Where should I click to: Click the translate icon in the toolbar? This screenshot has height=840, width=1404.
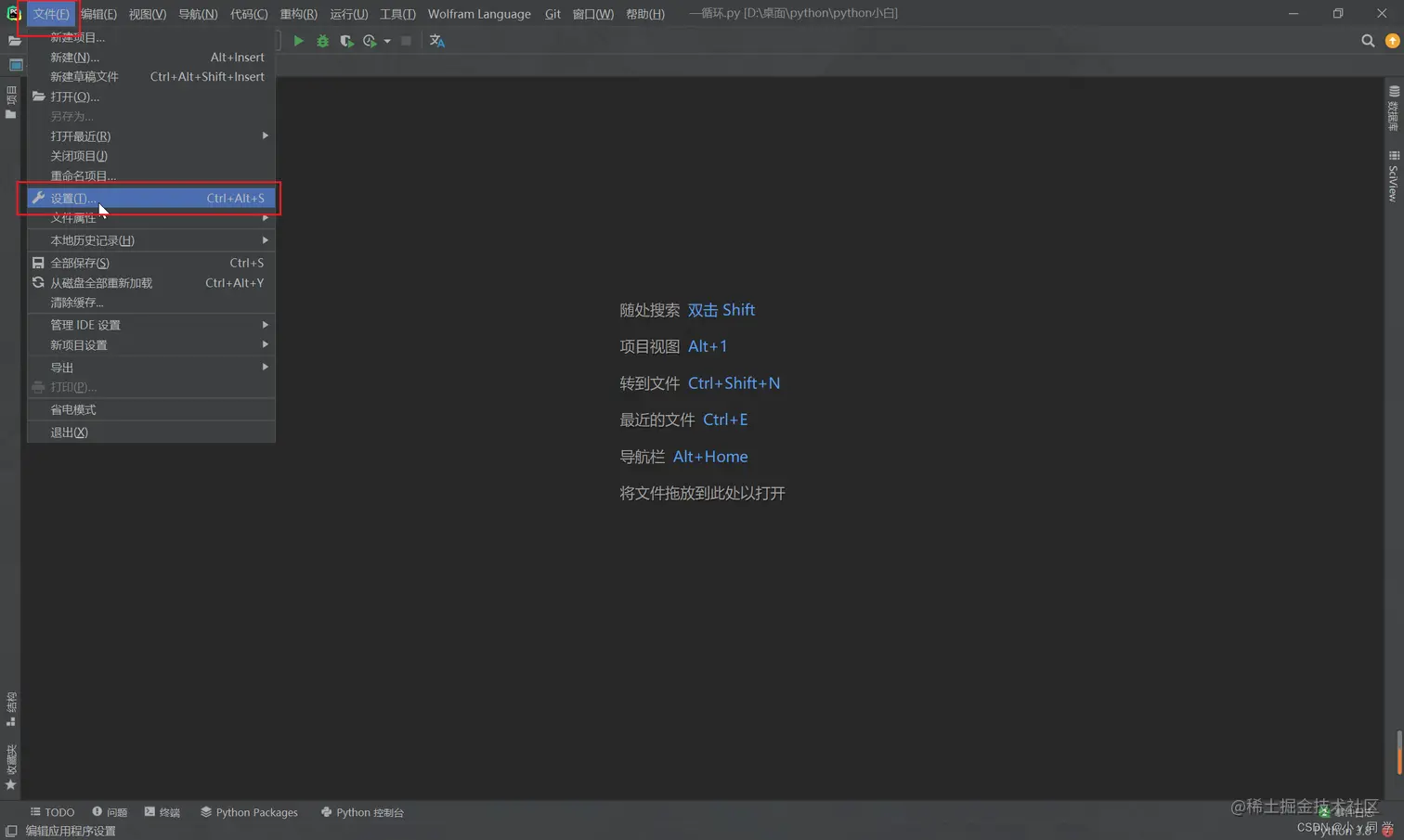(436, 41)
